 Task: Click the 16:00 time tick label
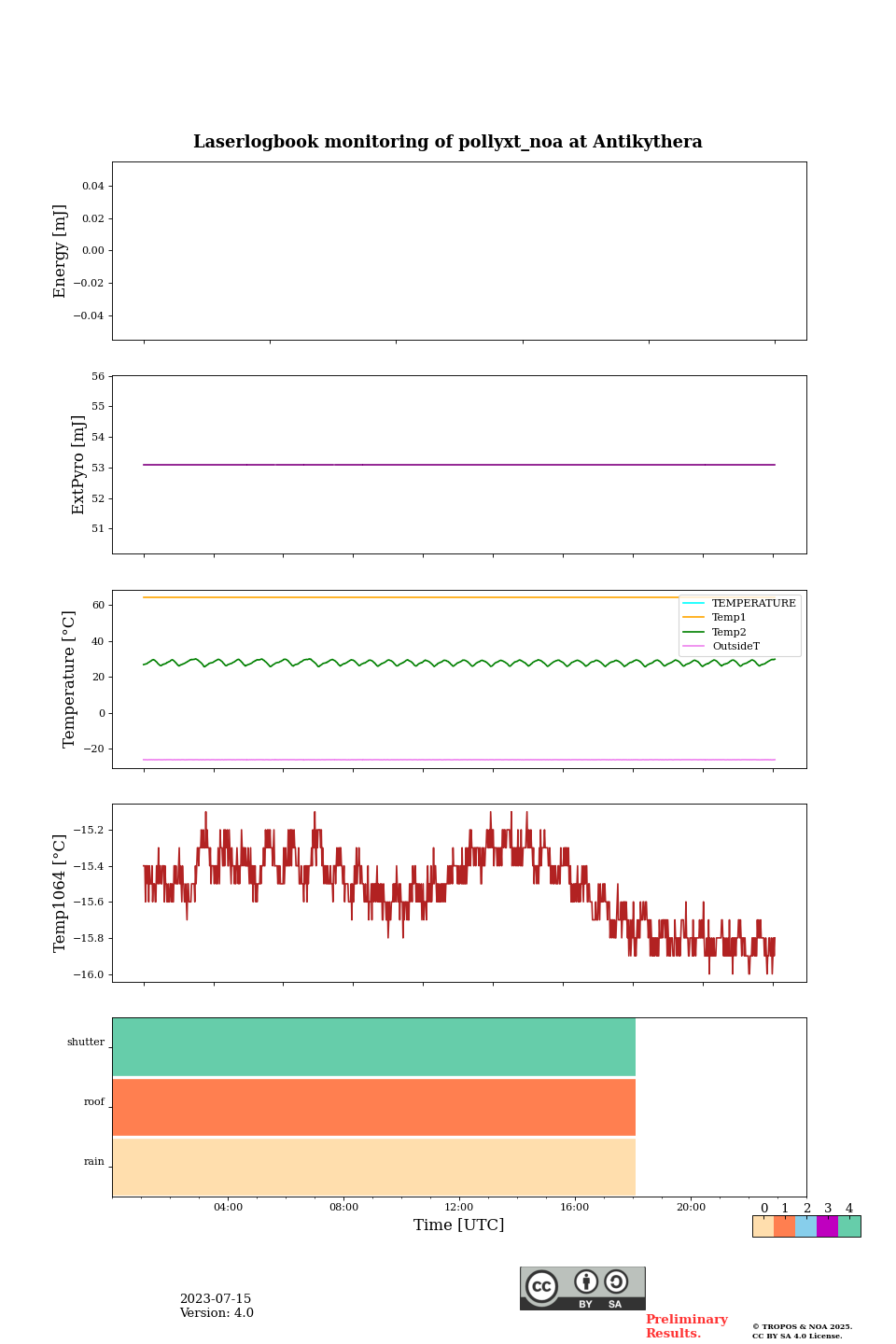pos(575,1207)
